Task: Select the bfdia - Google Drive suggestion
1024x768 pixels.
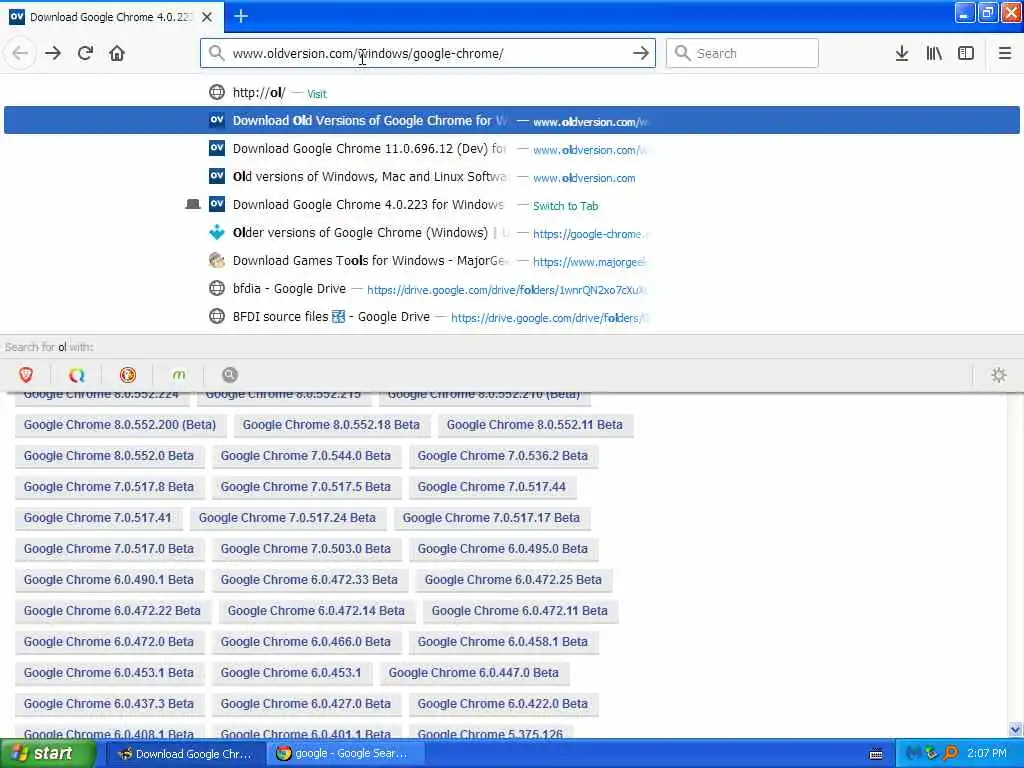Action: [512, 289]
